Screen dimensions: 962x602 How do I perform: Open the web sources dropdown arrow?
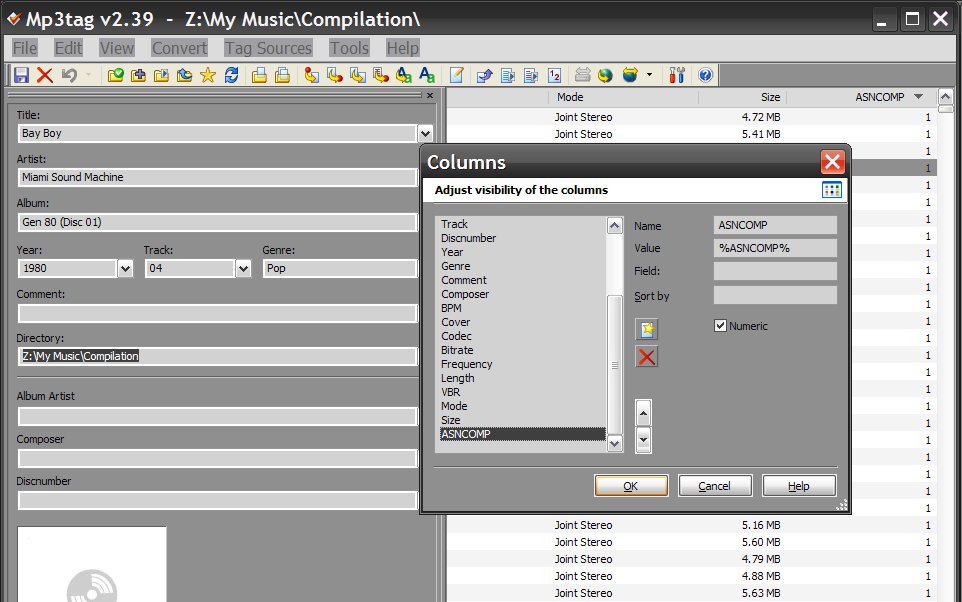(649, 75)
